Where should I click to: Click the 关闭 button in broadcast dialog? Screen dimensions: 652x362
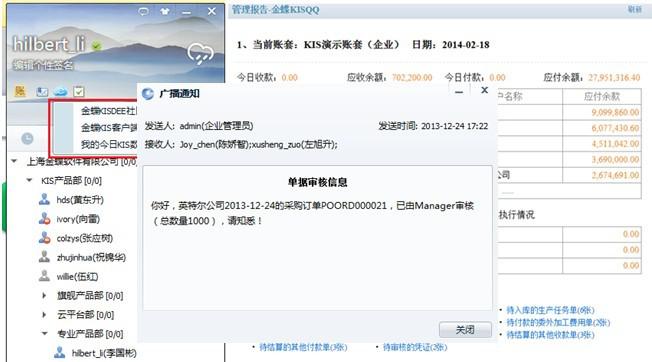465,330
